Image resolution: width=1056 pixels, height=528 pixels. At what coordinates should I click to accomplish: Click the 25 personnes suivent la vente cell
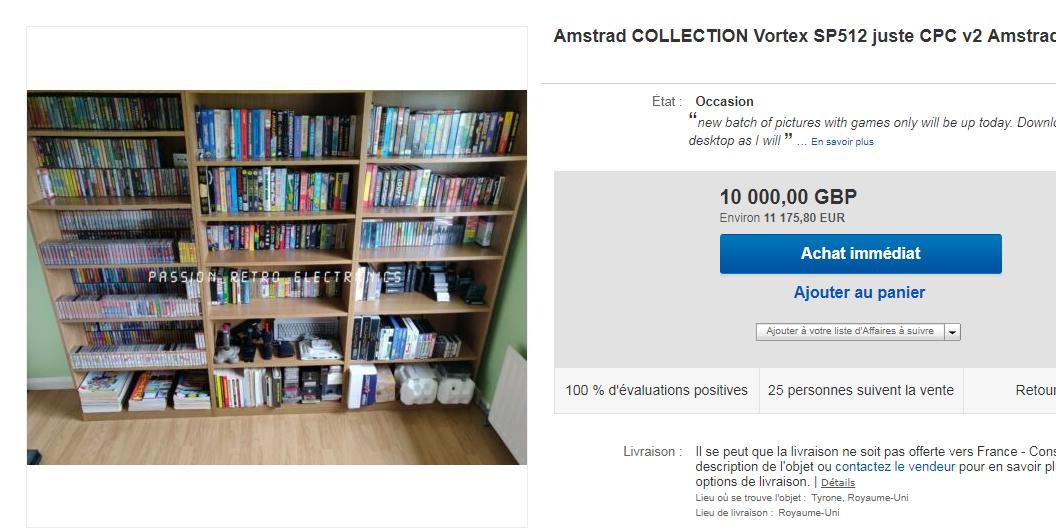pyautogui.click(x=861, y=391)
